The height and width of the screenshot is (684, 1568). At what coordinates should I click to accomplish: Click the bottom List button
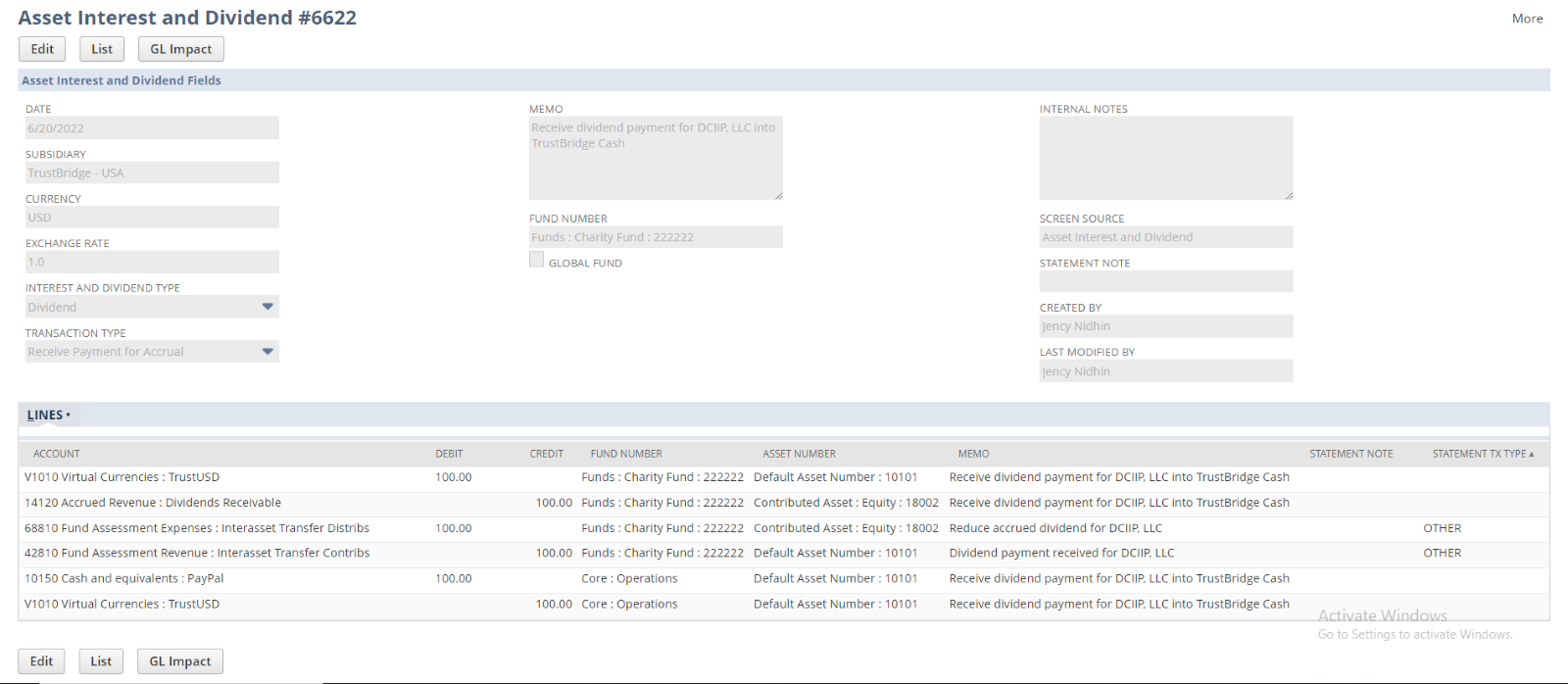101,661
